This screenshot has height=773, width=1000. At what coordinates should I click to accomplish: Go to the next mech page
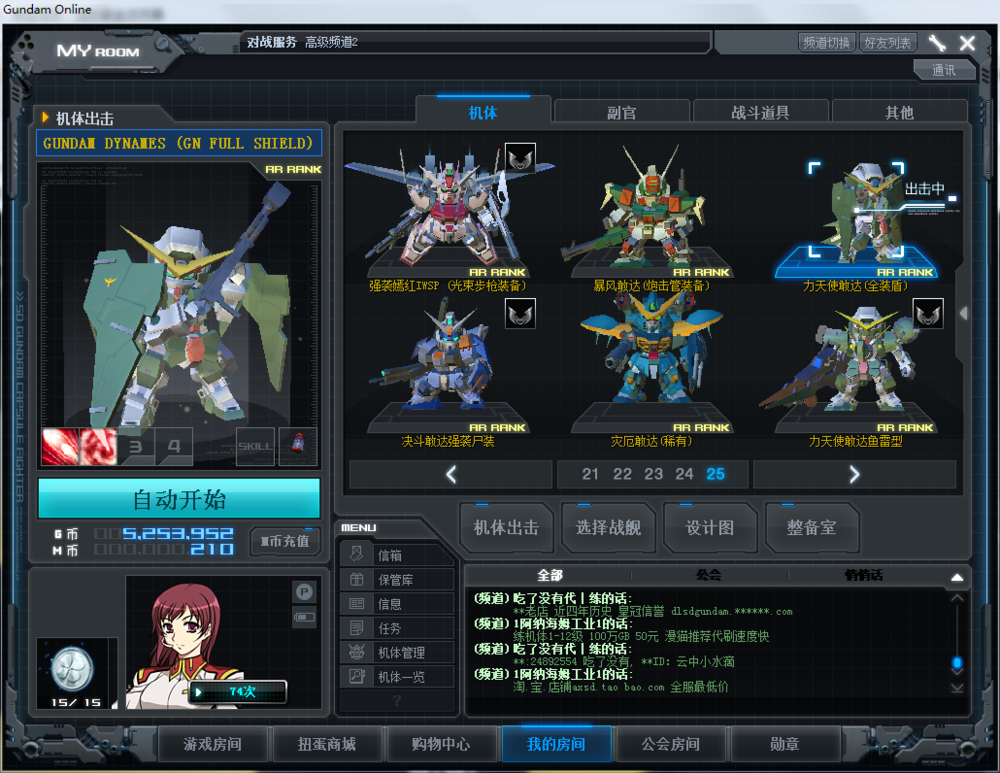point(854,474)
